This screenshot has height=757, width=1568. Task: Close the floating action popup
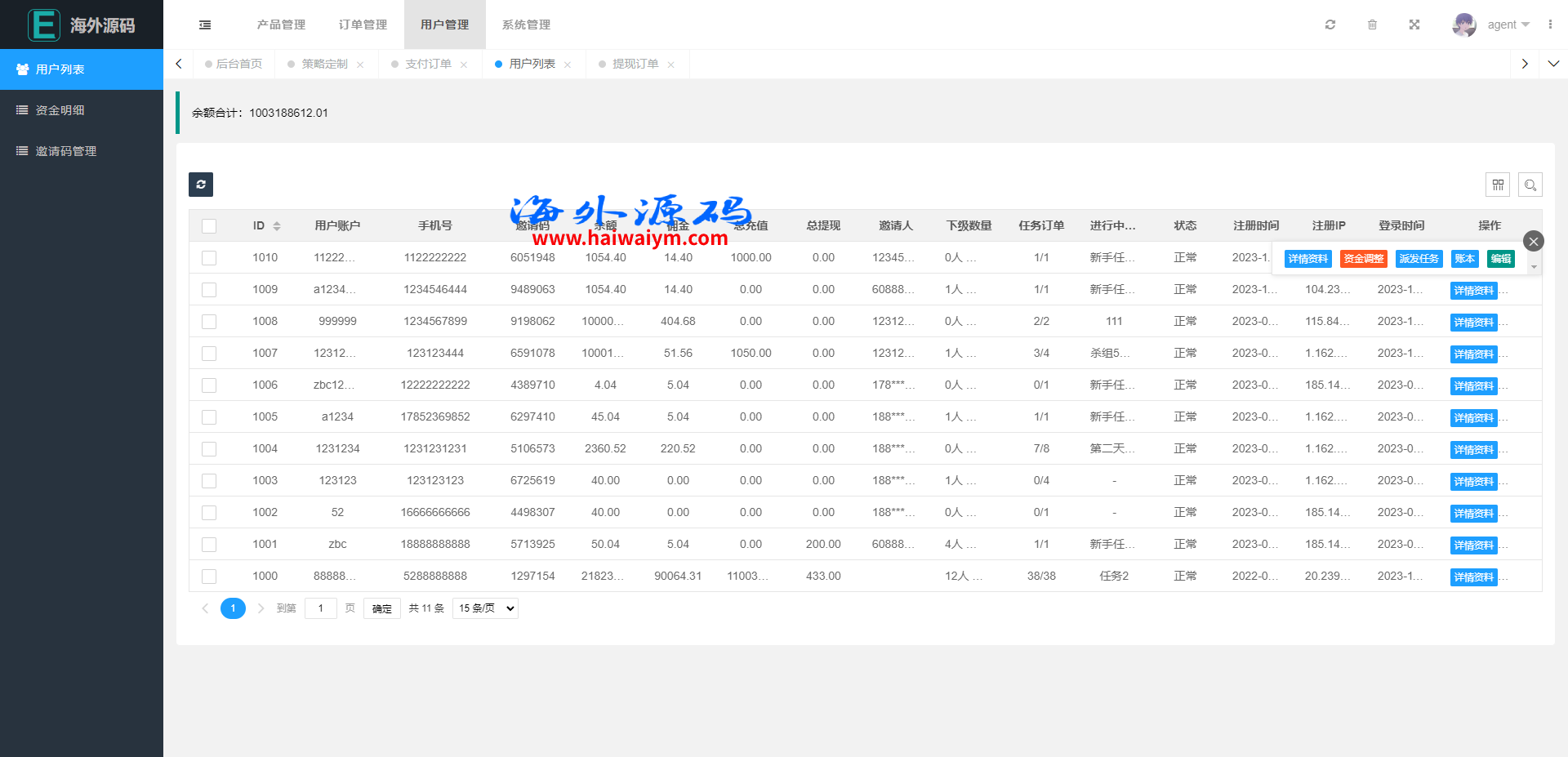1533,241
